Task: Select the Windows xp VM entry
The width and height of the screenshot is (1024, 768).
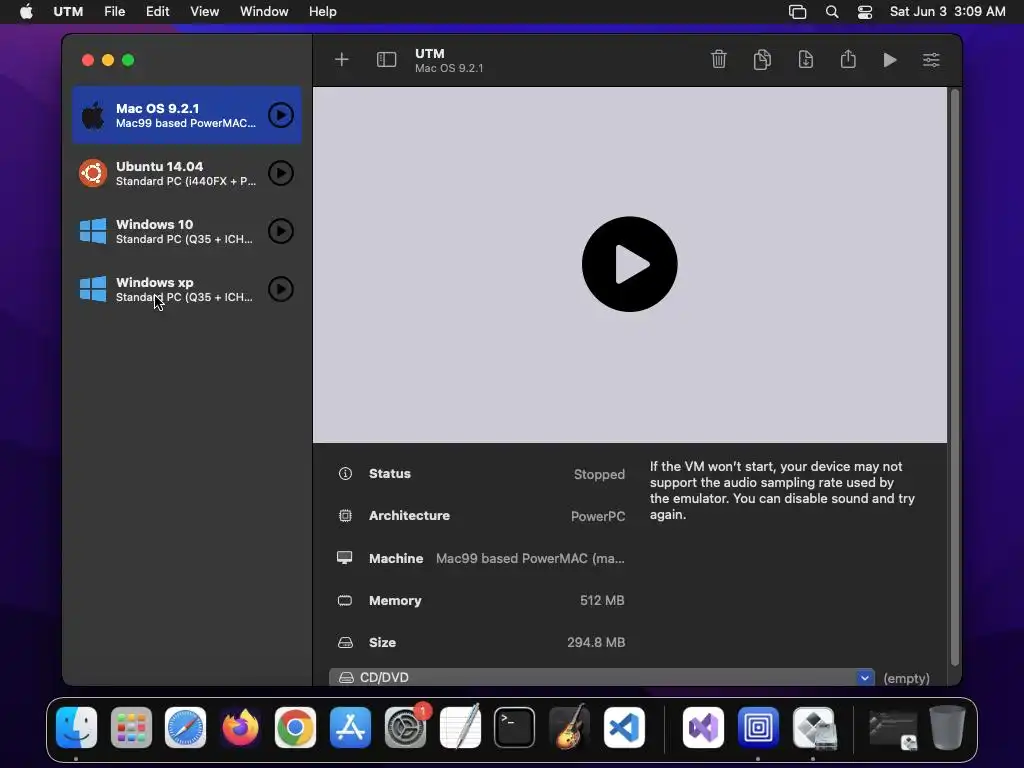Action: (x=187, y=289)
